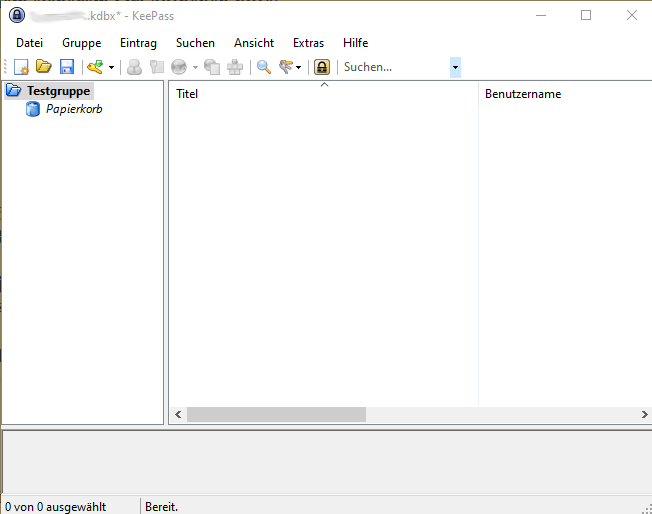Click the New database toolbar icon
The height and width of the screenshot is (514, 652).
(21, 67)
